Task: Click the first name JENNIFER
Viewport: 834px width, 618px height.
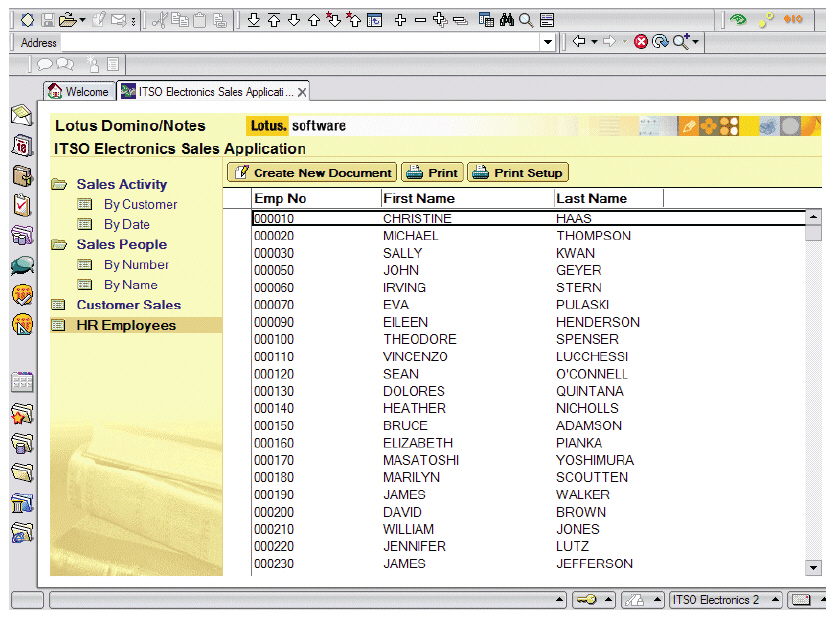Action: pos(414,546)
